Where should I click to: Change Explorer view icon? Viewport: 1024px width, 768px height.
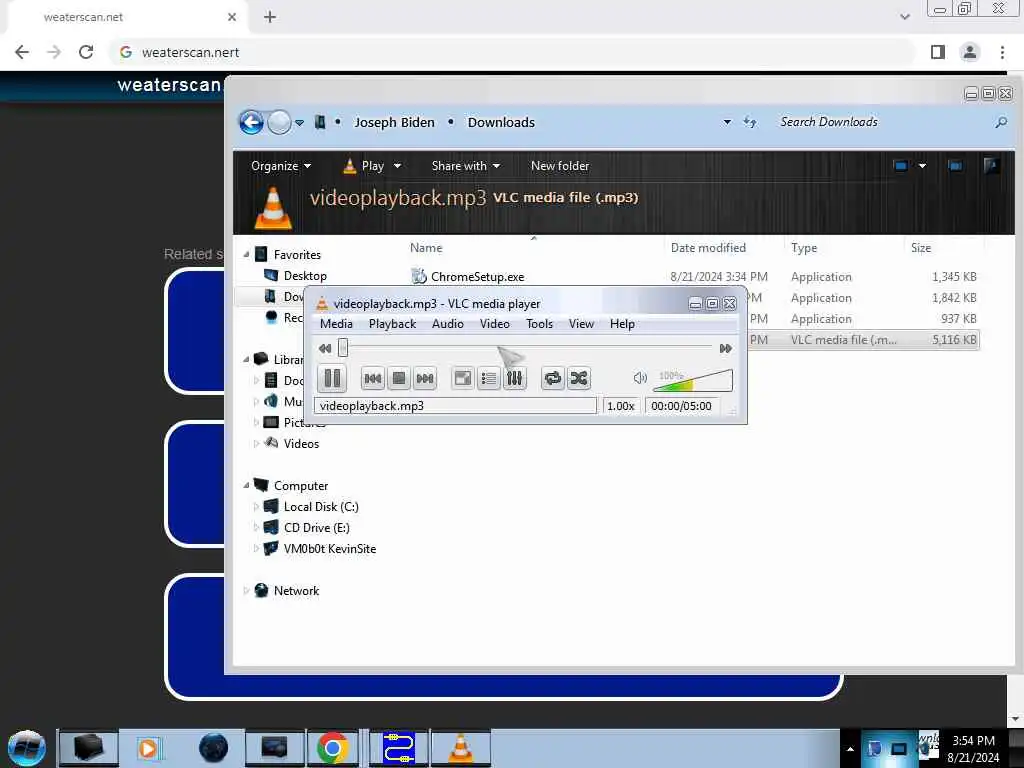click(x=901, y=166)
